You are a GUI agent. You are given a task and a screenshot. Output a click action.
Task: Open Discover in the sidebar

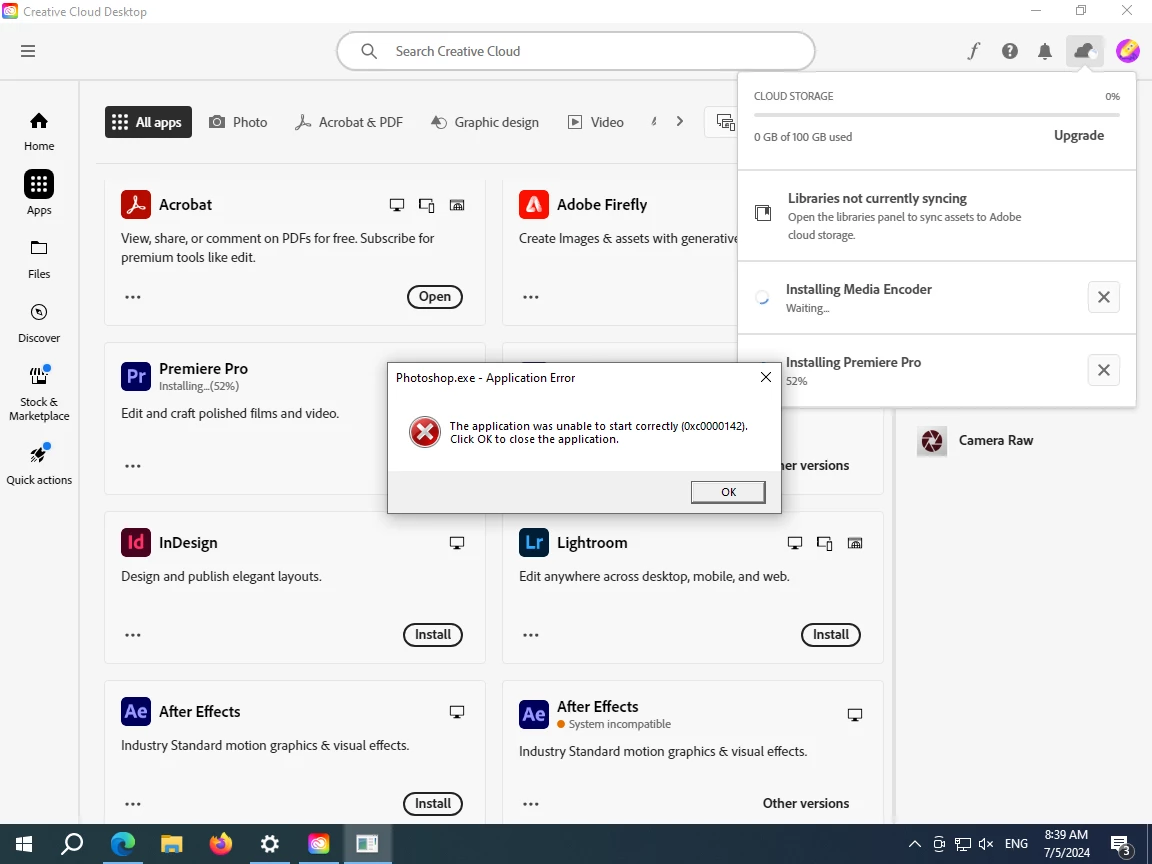(39, 323)
